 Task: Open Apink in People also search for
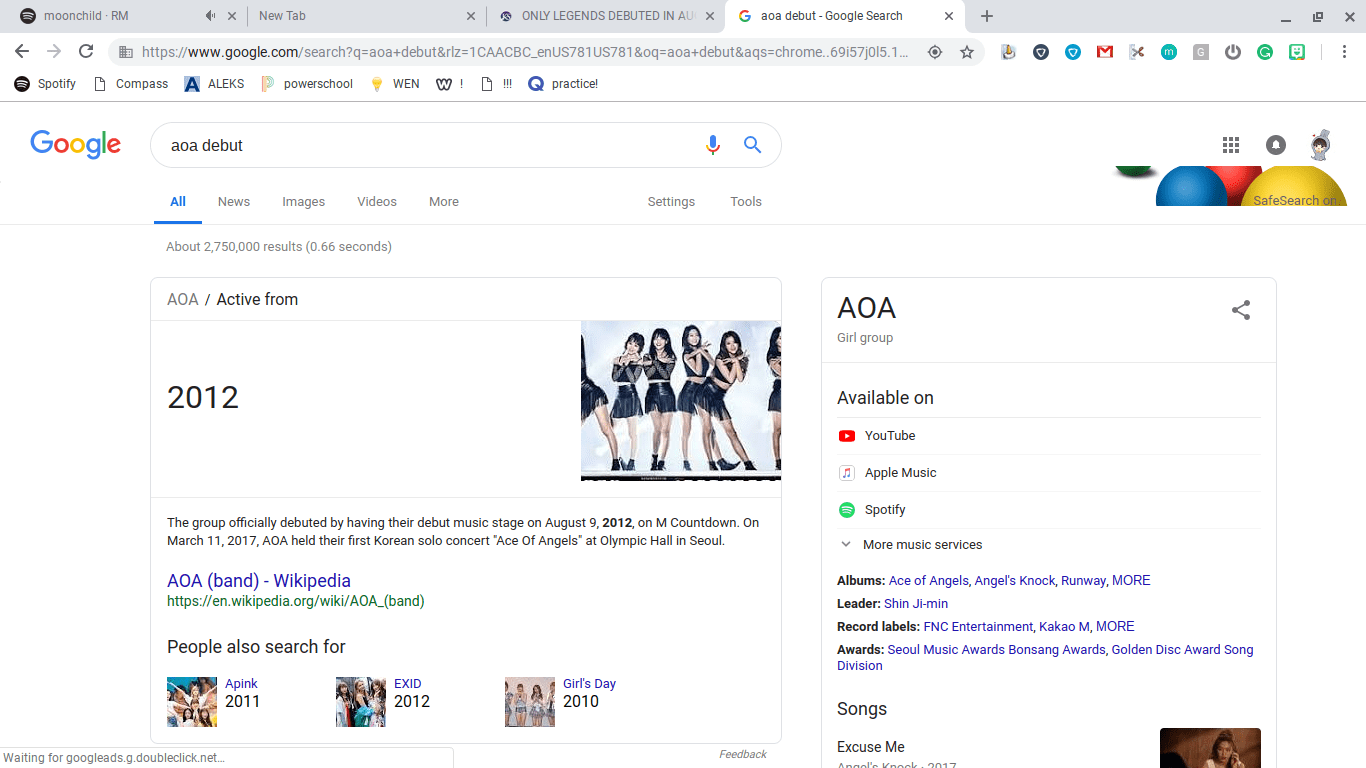[x=241, y=684]
